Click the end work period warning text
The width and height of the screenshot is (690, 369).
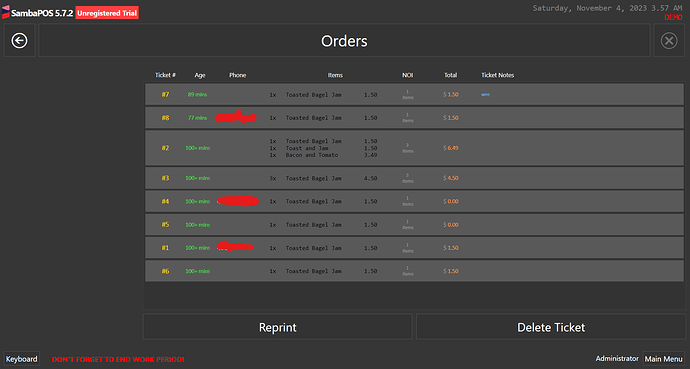coord(118,359)
